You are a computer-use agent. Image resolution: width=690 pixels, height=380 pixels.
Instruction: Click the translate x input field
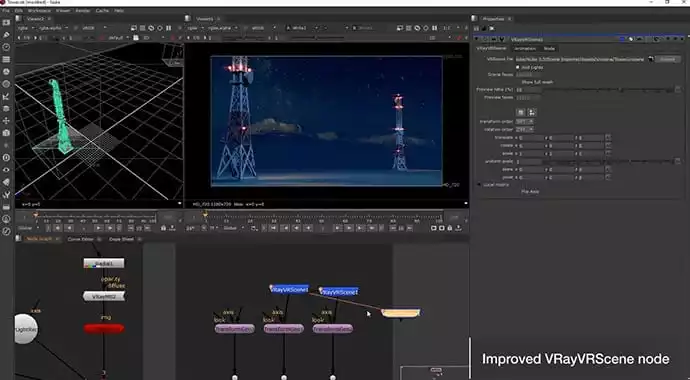(532, 138)
